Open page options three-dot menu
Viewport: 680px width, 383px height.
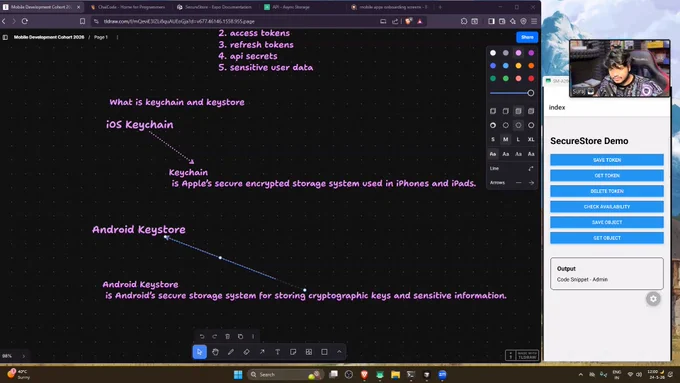pyautogui.click(x=117, y=37)
